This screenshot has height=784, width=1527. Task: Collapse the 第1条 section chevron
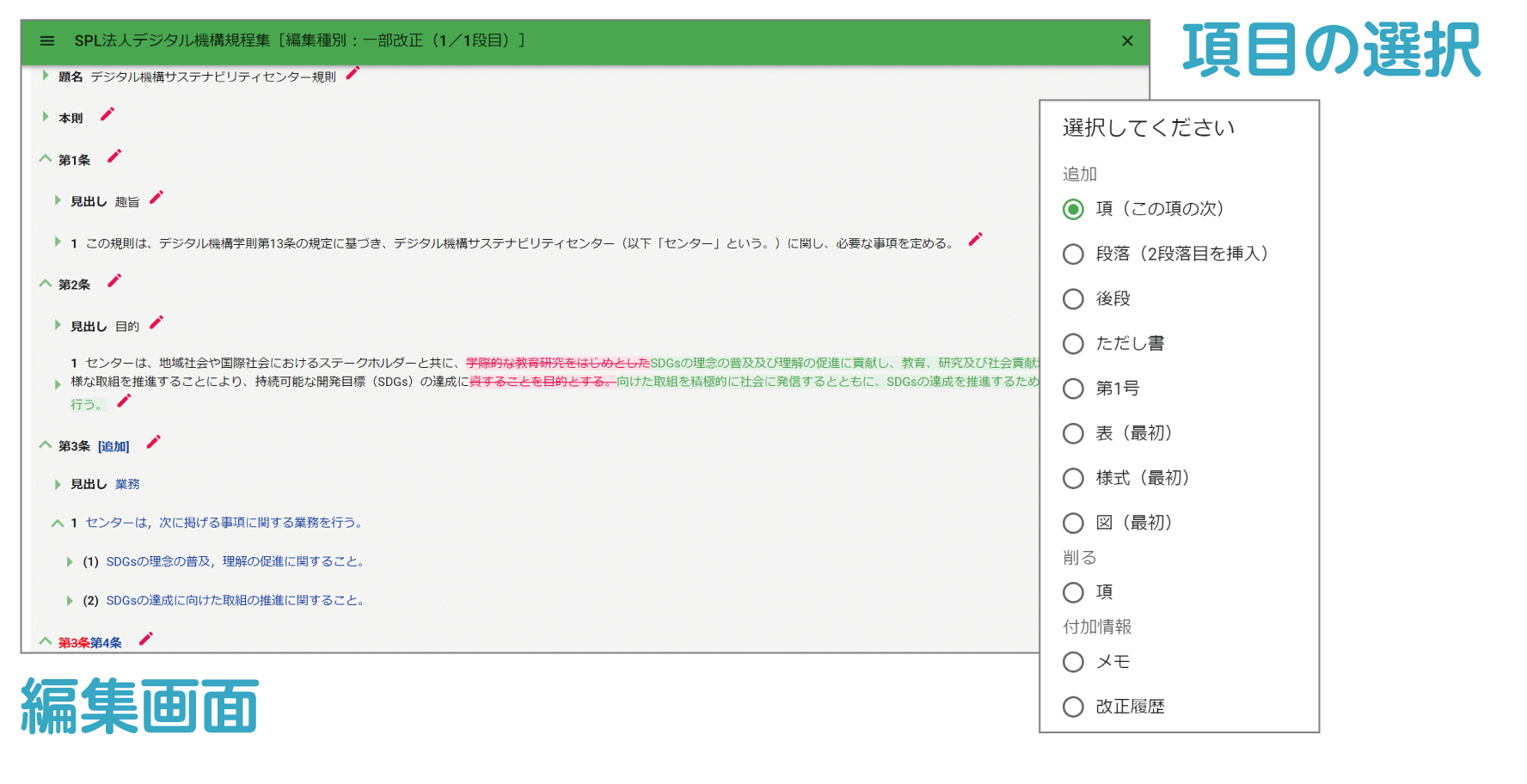[x=46, y=159]
